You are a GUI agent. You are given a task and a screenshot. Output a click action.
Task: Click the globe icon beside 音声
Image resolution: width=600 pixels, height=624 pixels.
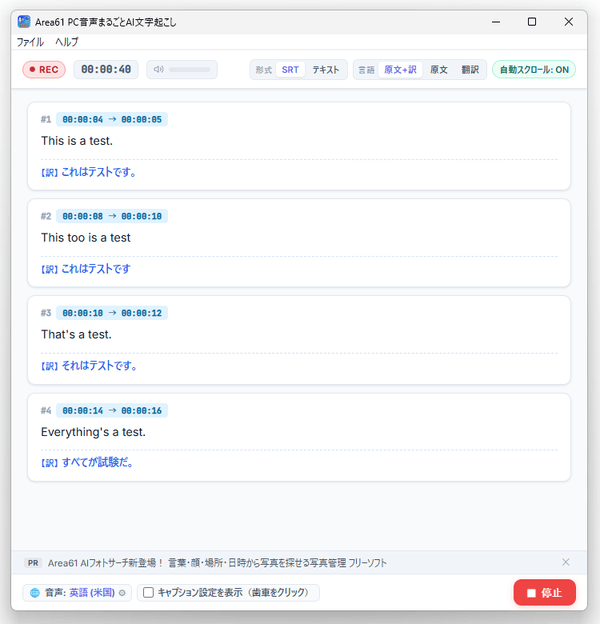(35, 593)
